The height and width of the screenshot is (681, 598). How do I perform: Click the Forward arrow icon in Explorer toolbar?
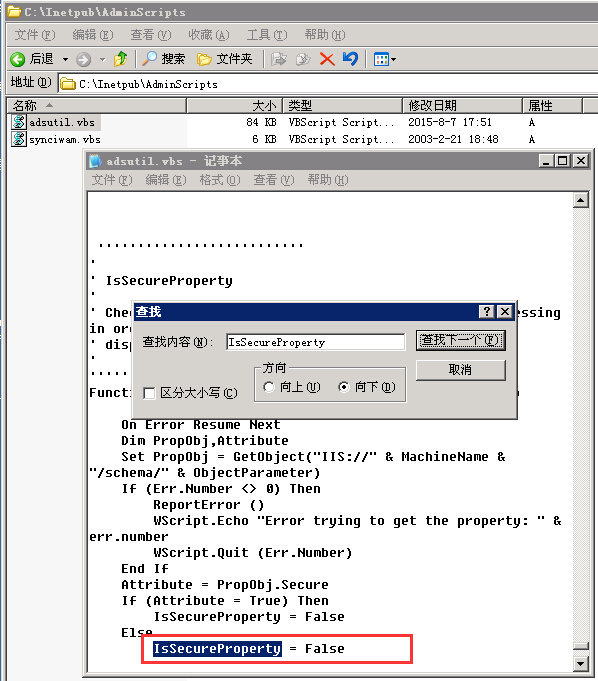[83, 59]
